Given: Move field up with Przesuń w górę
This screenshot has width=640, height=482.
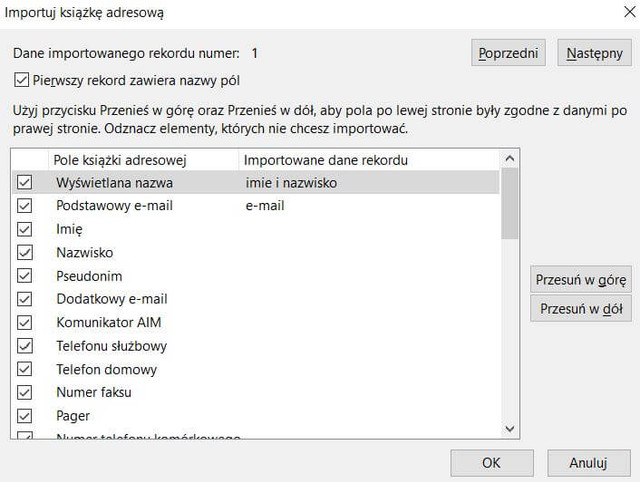Looking at the screenshot, I should (581, 280).
